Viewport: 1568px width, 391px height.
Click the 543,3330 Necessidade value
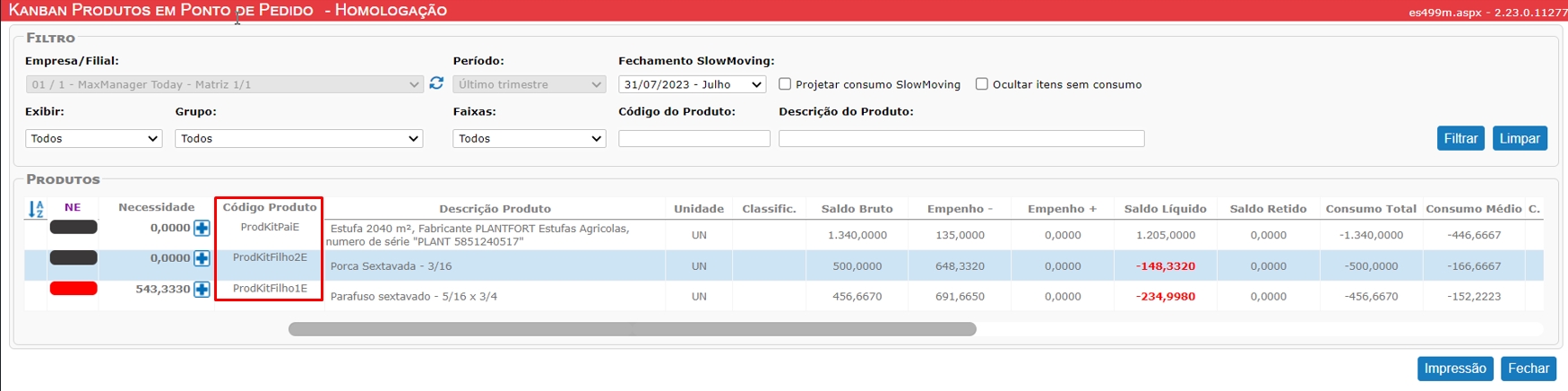pyautogui.click(x=163, y=289)
